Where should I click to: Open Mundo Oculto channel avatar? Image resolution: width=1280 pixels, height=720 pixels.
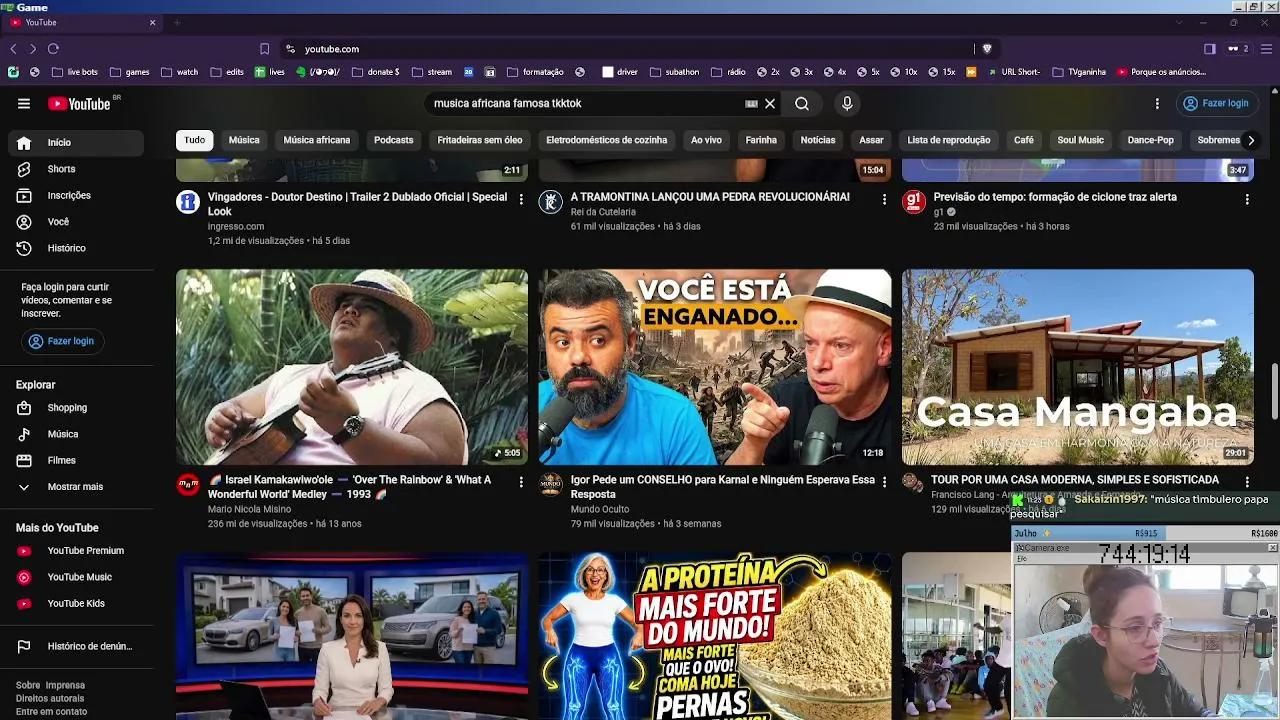coord(551,485)
